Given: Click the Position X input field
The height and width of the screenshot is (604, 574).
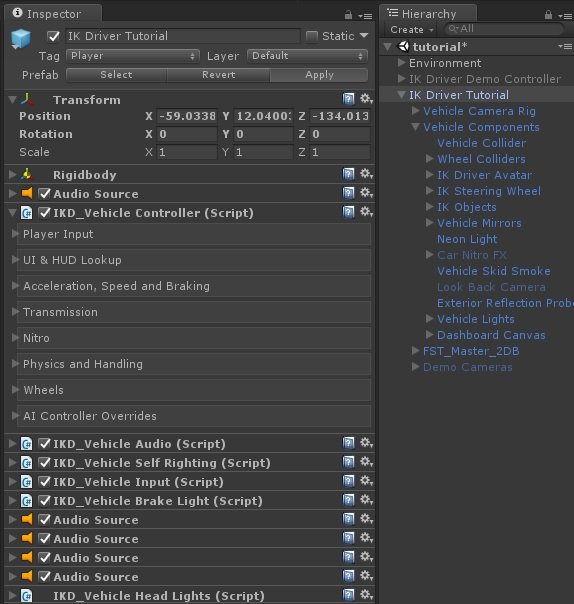Looking at the screenshot, I should (187, 116).
